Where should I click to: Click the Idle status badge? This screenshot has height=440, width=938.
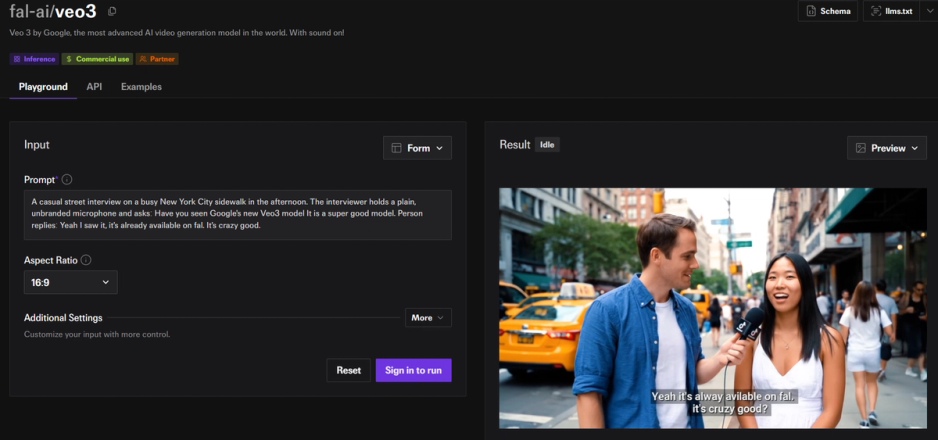coord(547,145)
